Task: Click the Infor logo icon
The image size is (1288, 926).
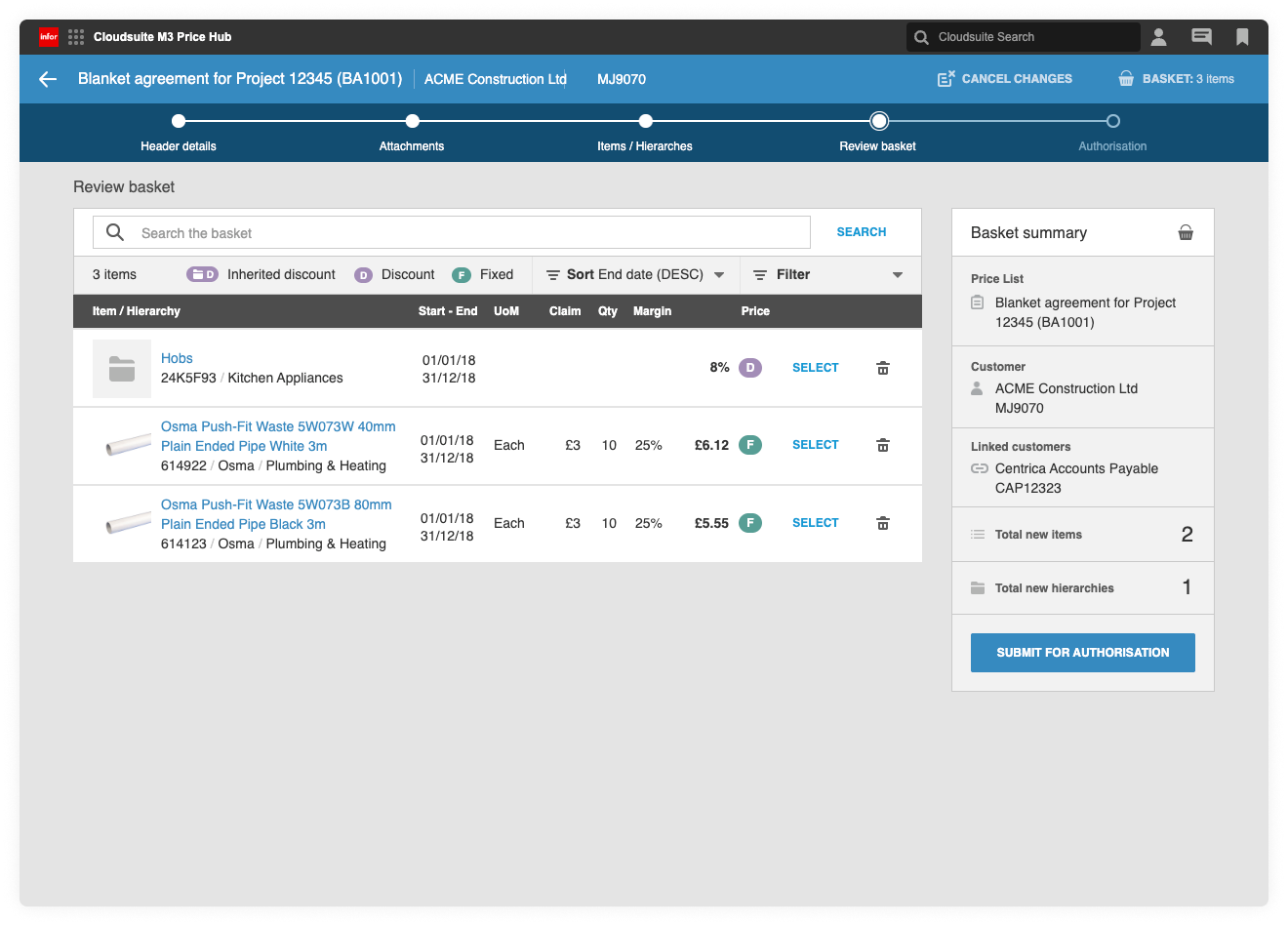Action: click(x=49, y=37)
